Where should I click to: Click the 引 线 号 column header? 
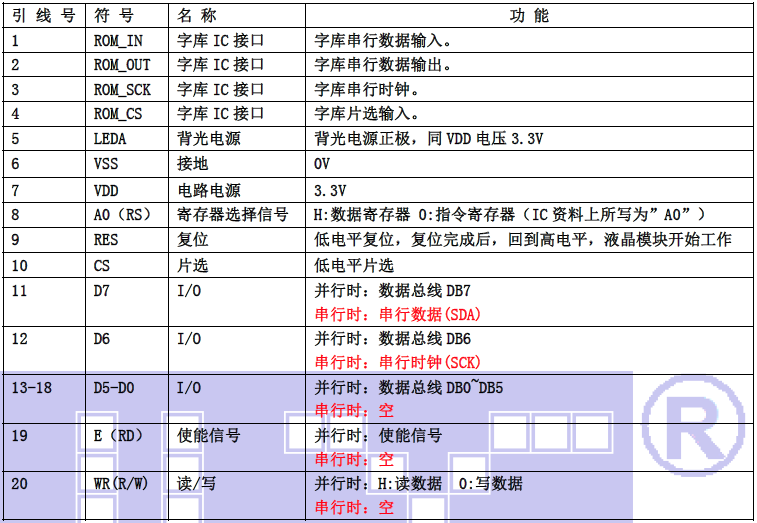point(44,16)
